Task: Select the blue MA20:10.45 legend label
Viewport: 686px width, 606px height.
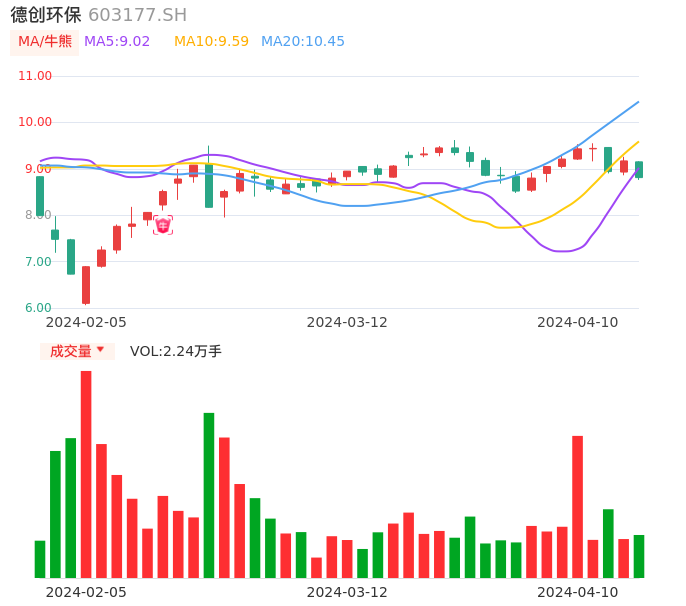Action: [x=303, y=42]
